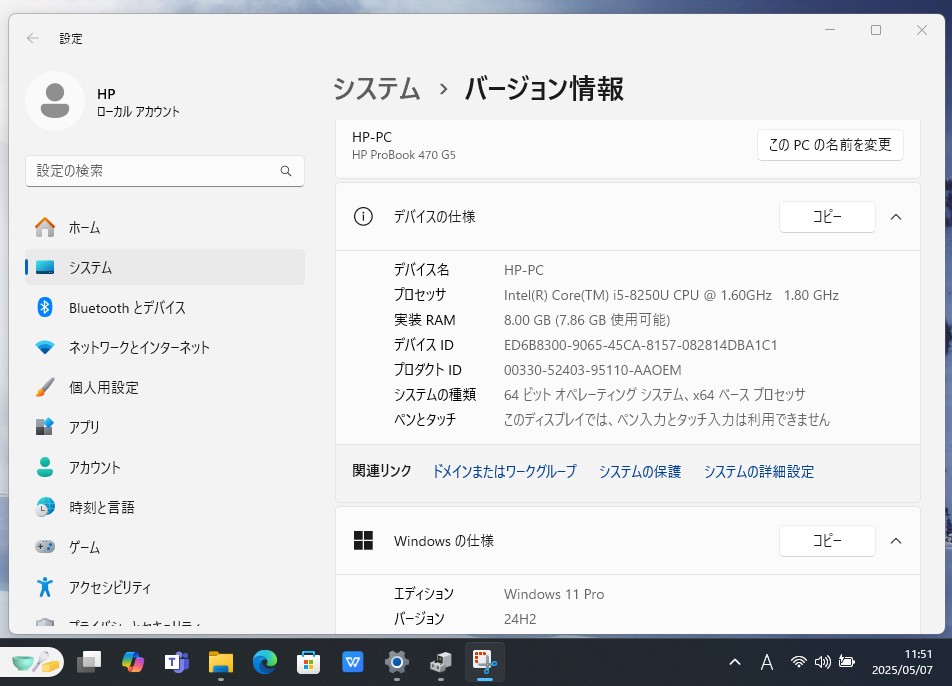The image size is (952, 686).
Task: Open the blue W app on the taskbar
Action: pos(353,662)
